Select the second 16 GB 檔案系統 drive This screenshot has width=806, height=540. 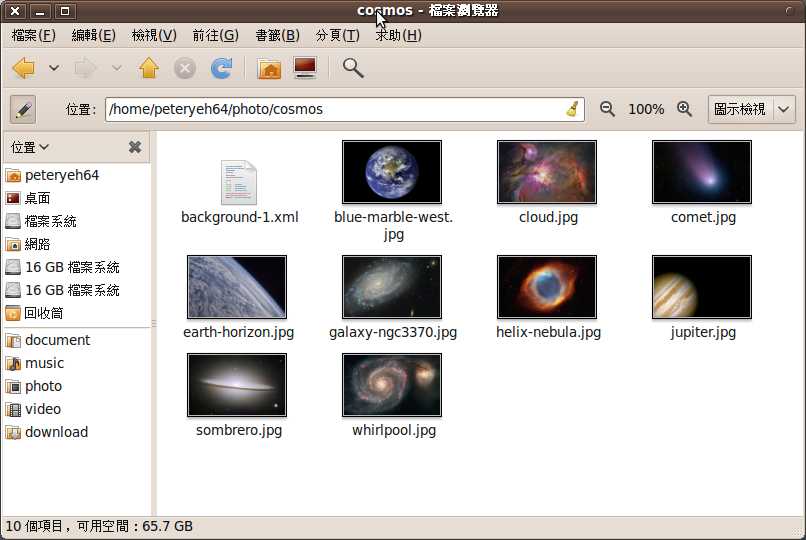(76, 290)
